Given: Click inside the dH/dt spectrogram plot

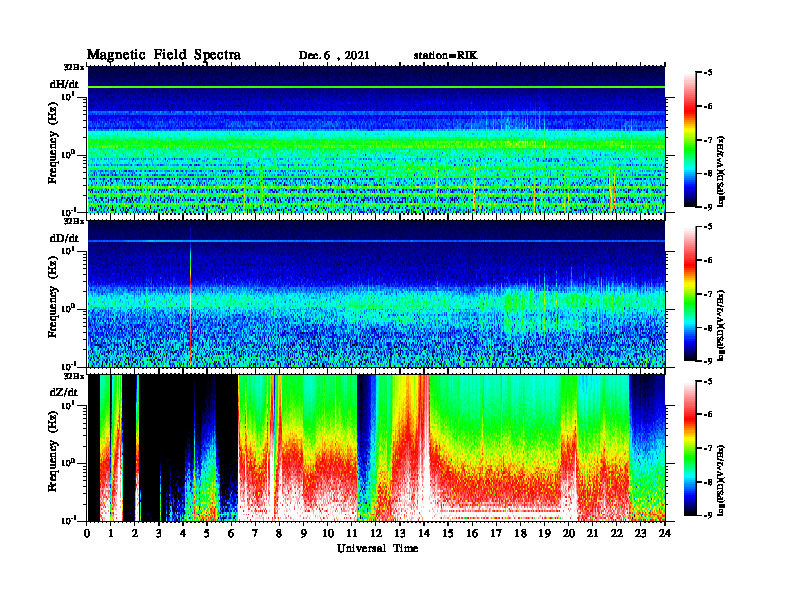Looking at the screenshot, I should click(x=376, y=139).
